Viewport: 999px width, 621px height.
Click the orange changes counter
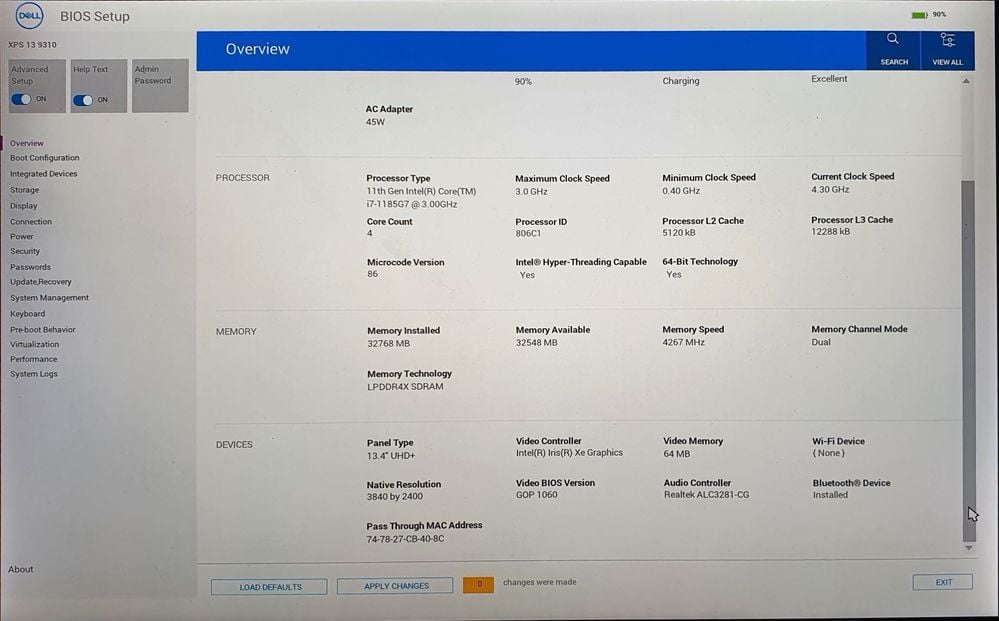478,584
